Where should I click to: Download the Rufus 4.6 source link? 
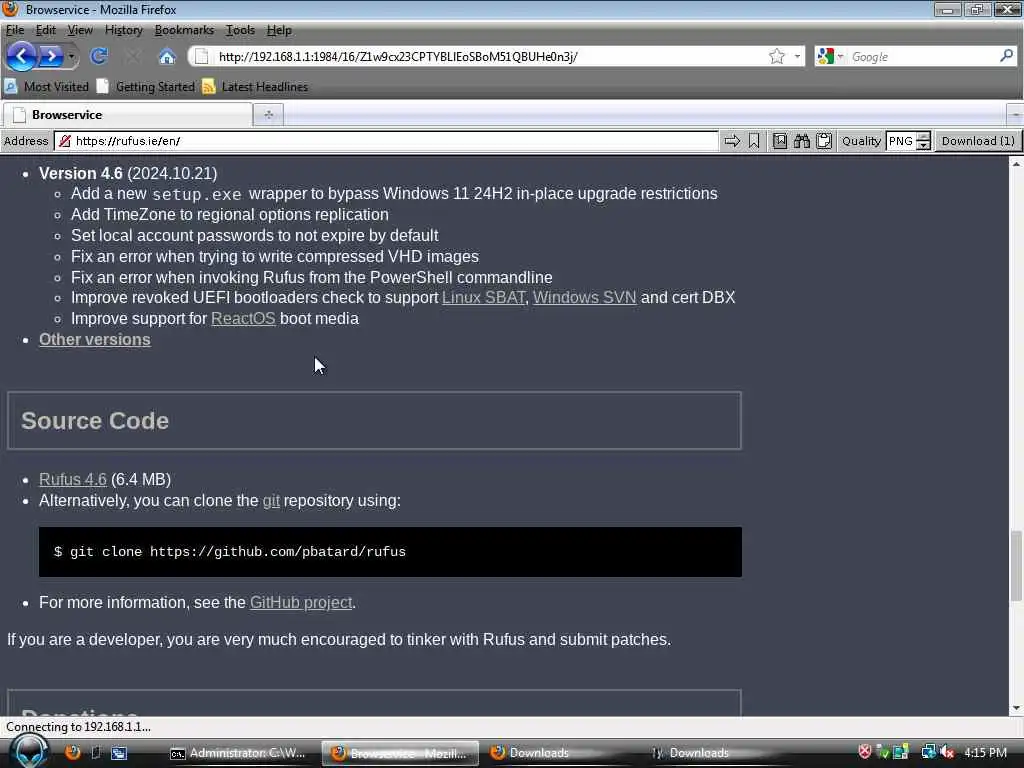pos(72,479)
